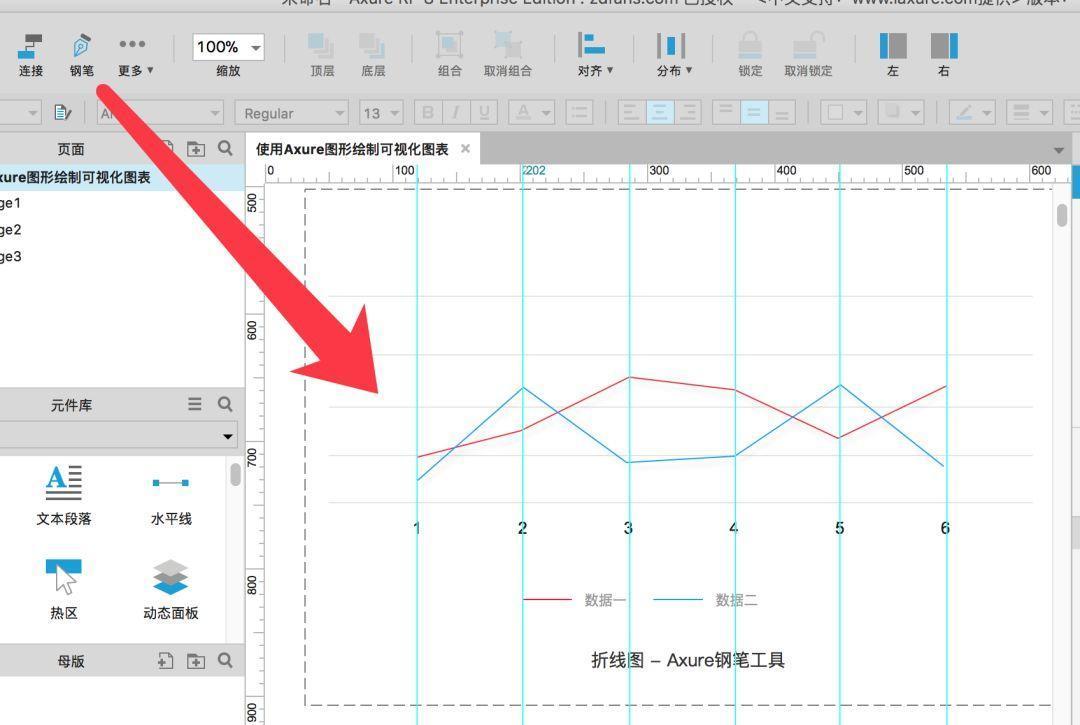Align text to top
Screen dimensions: 1080x725
point(726,113)
